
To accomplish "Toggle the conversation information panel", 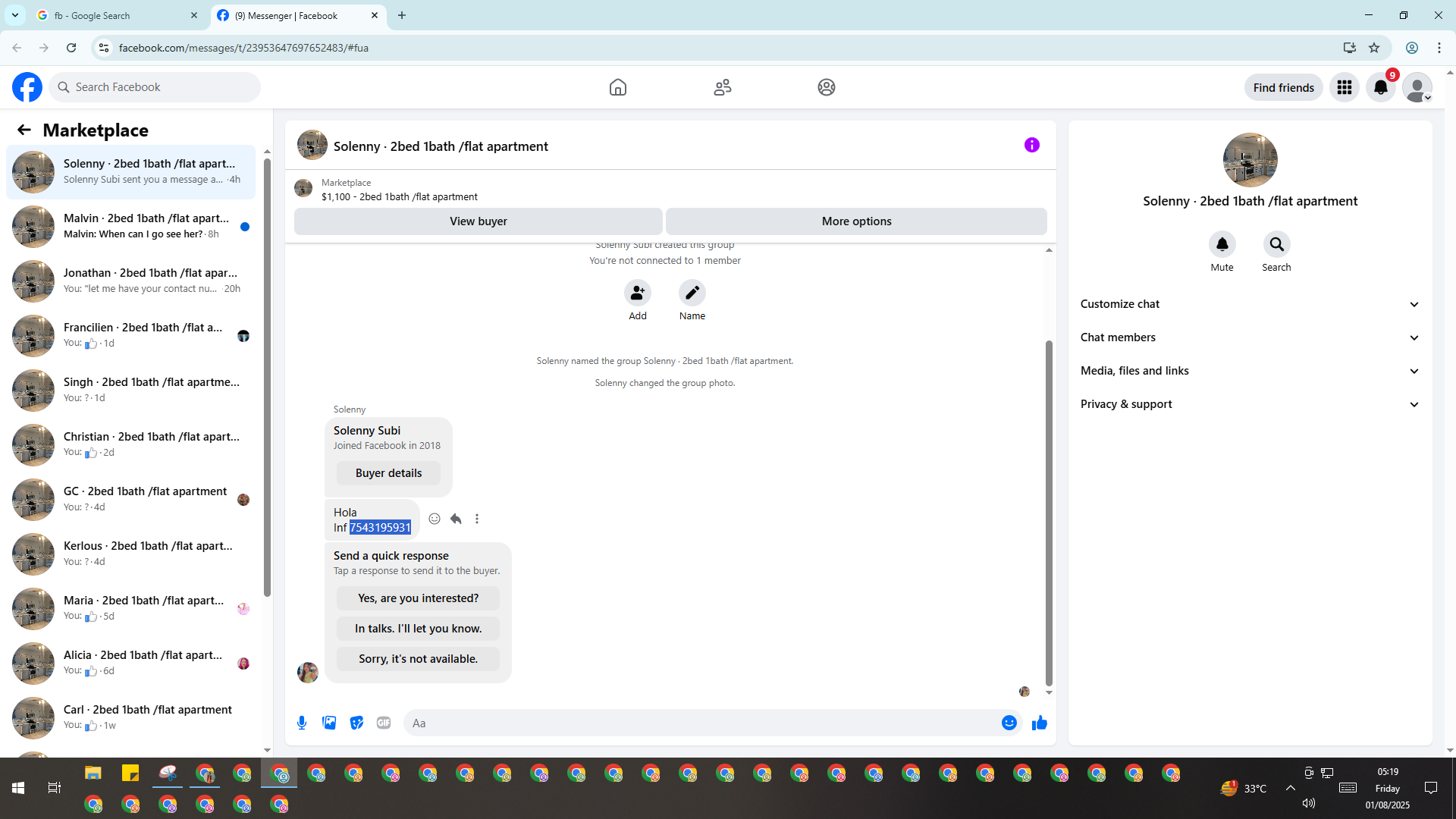I will tap(1031, 145).
